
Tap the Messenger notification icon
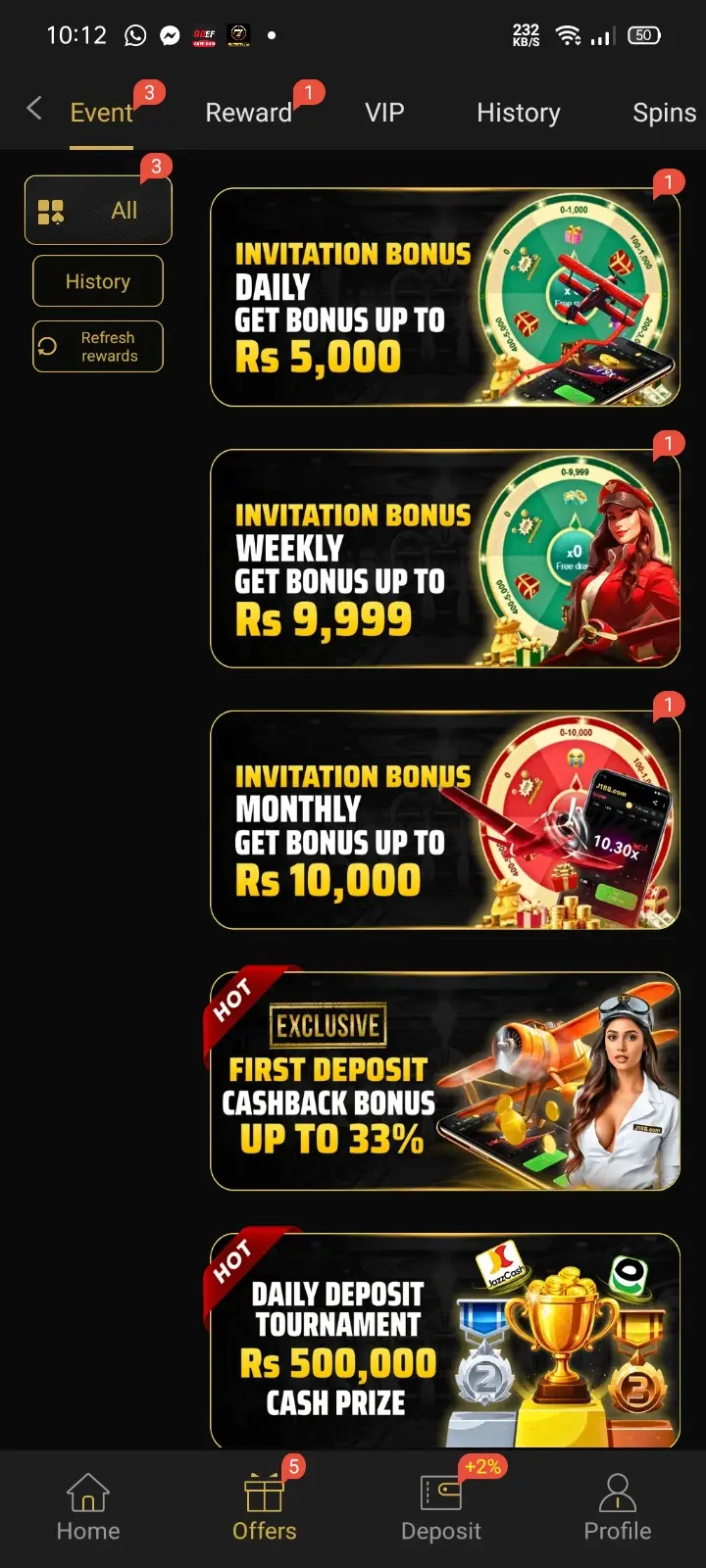tap(170, 36)
